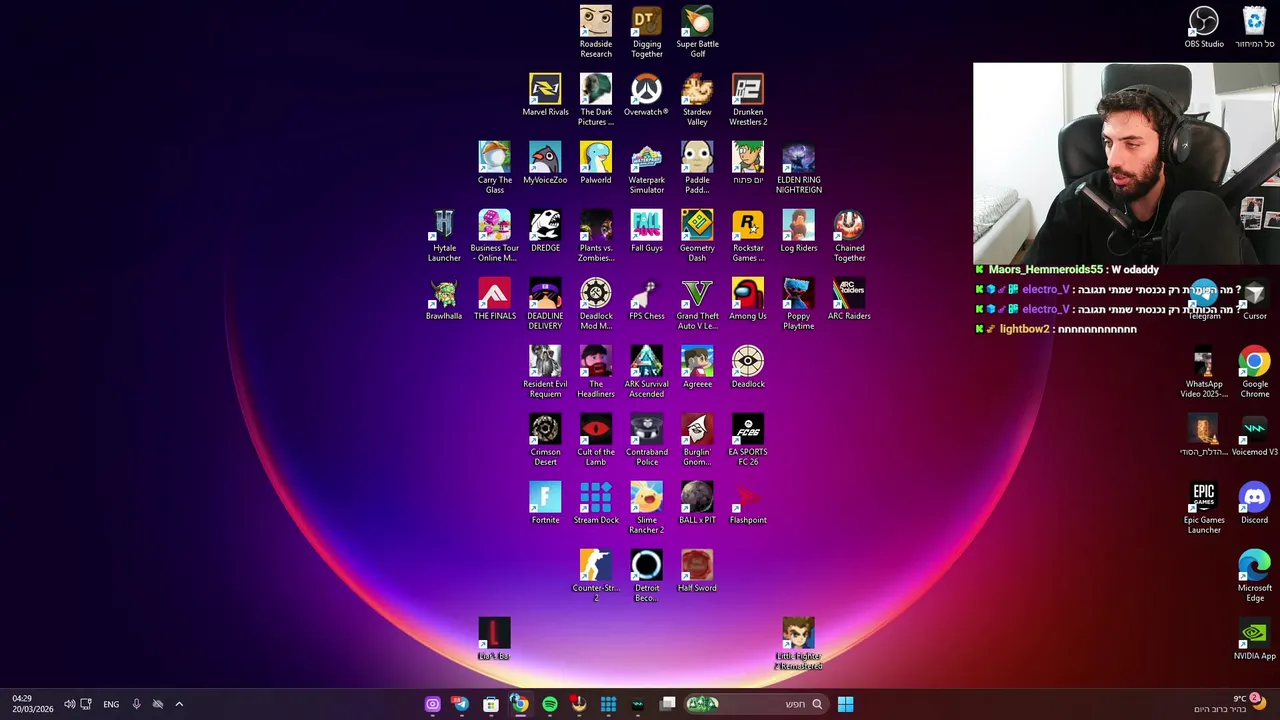The image size is (1280, 720).
Task: Select the ARK Survival Ascended icon
Action: pos(647,372)
